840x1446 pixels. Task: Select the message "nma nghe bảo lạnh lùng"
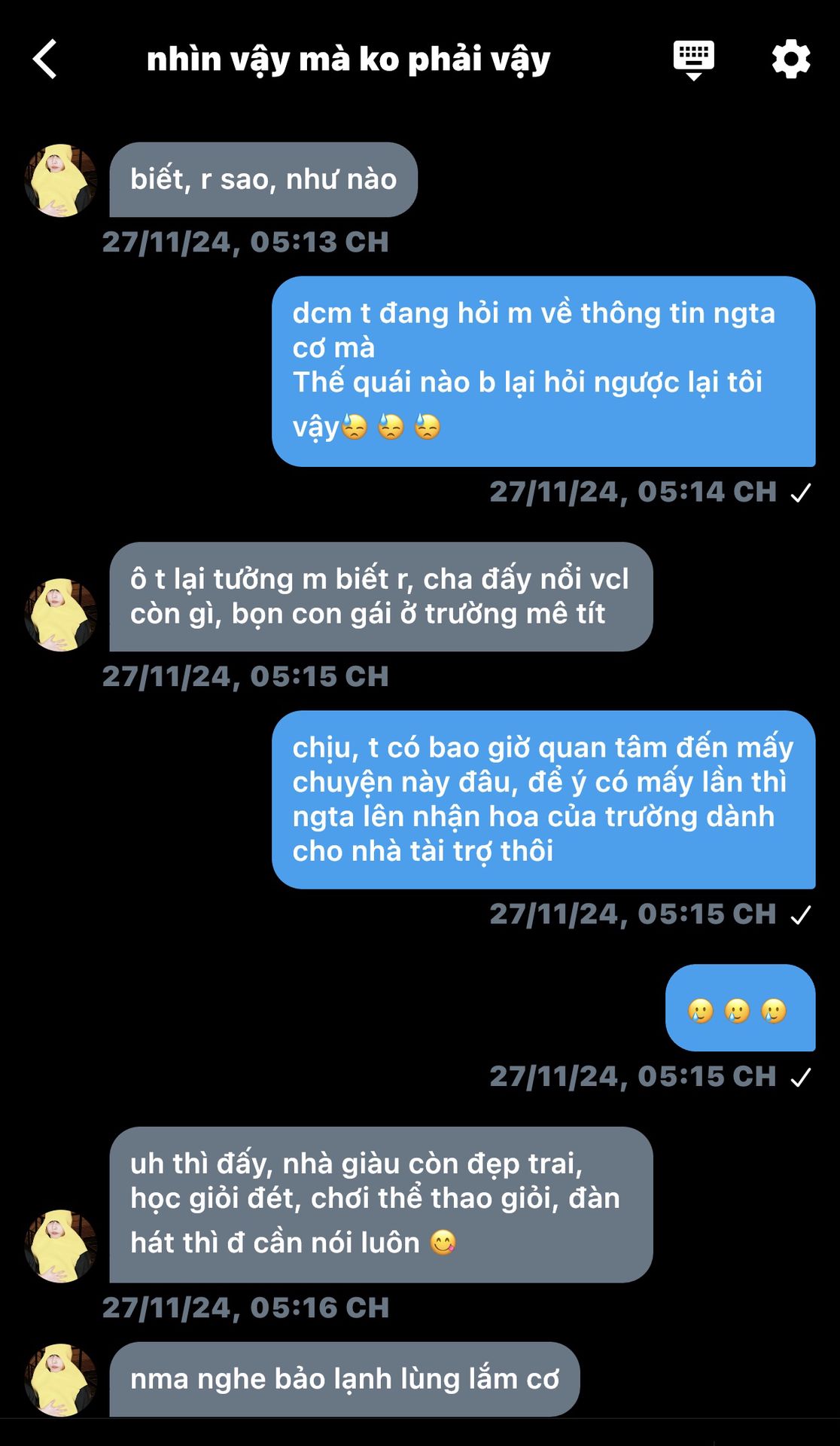pos(345,1379)
